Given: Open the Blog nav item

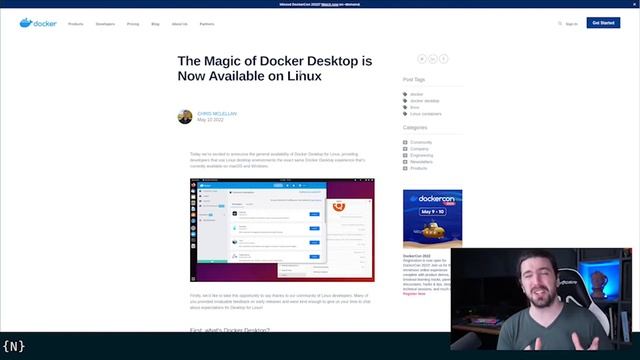Looking at the screenshot, I should click(155, 24).
